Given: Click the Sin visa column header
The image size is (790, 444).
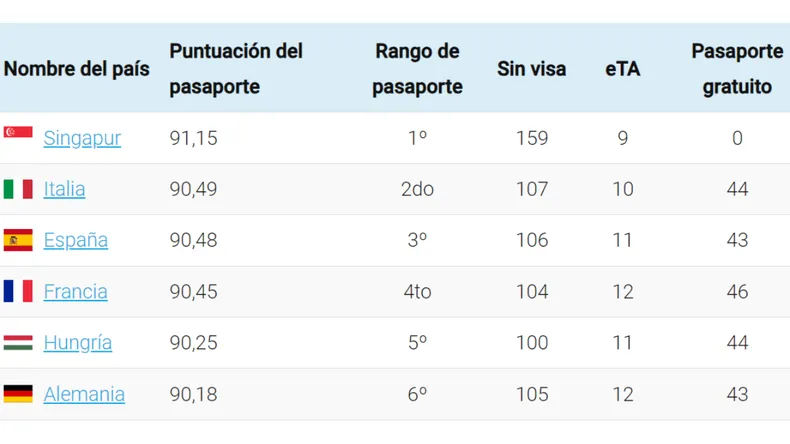Looking at the screenshot, I should pos(532,69).
